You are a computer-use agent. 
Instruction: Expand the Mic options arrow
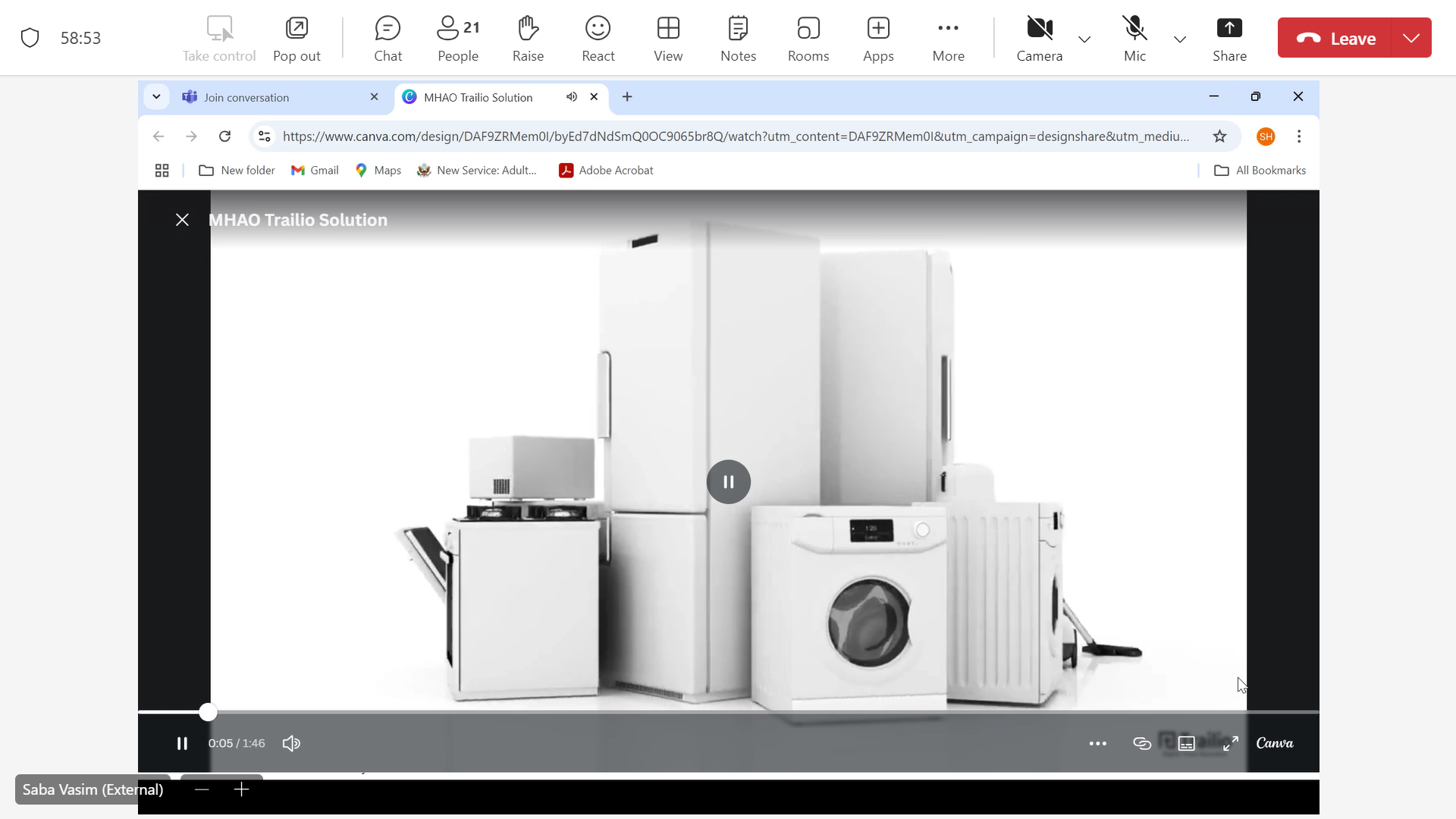tap(1180, 39)
